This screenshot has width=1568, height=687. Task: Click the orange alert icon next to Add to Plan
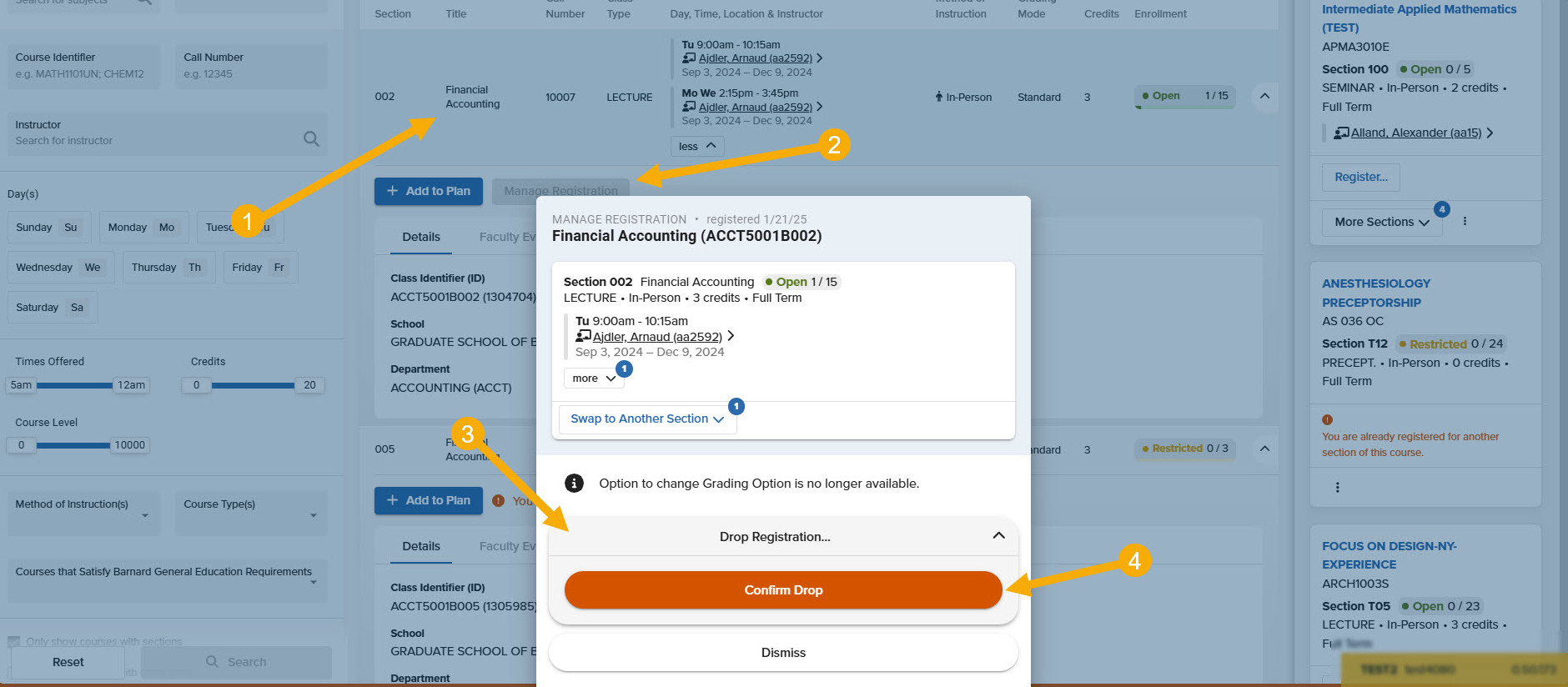pyautogui.click(x=498, y=501)
